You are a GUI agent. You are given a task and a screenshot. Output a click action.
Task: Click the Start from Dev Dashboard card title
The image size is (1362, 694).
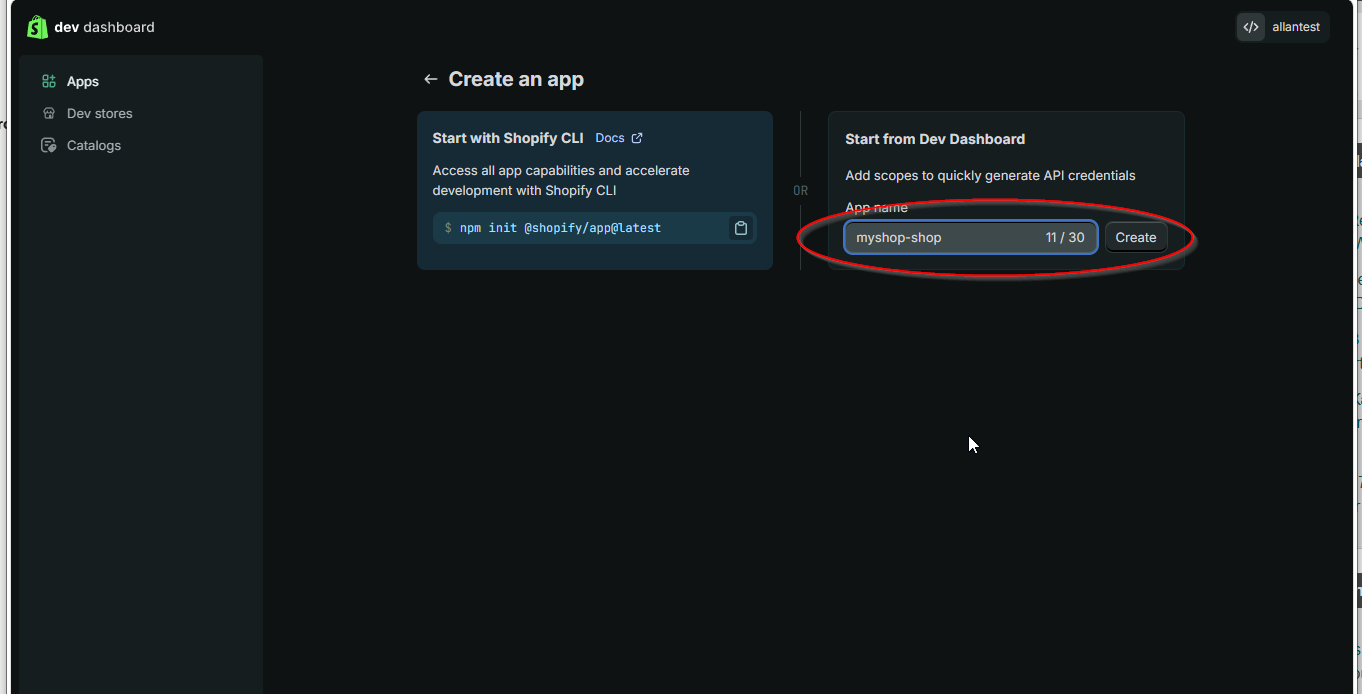click(x=935, y=139)
